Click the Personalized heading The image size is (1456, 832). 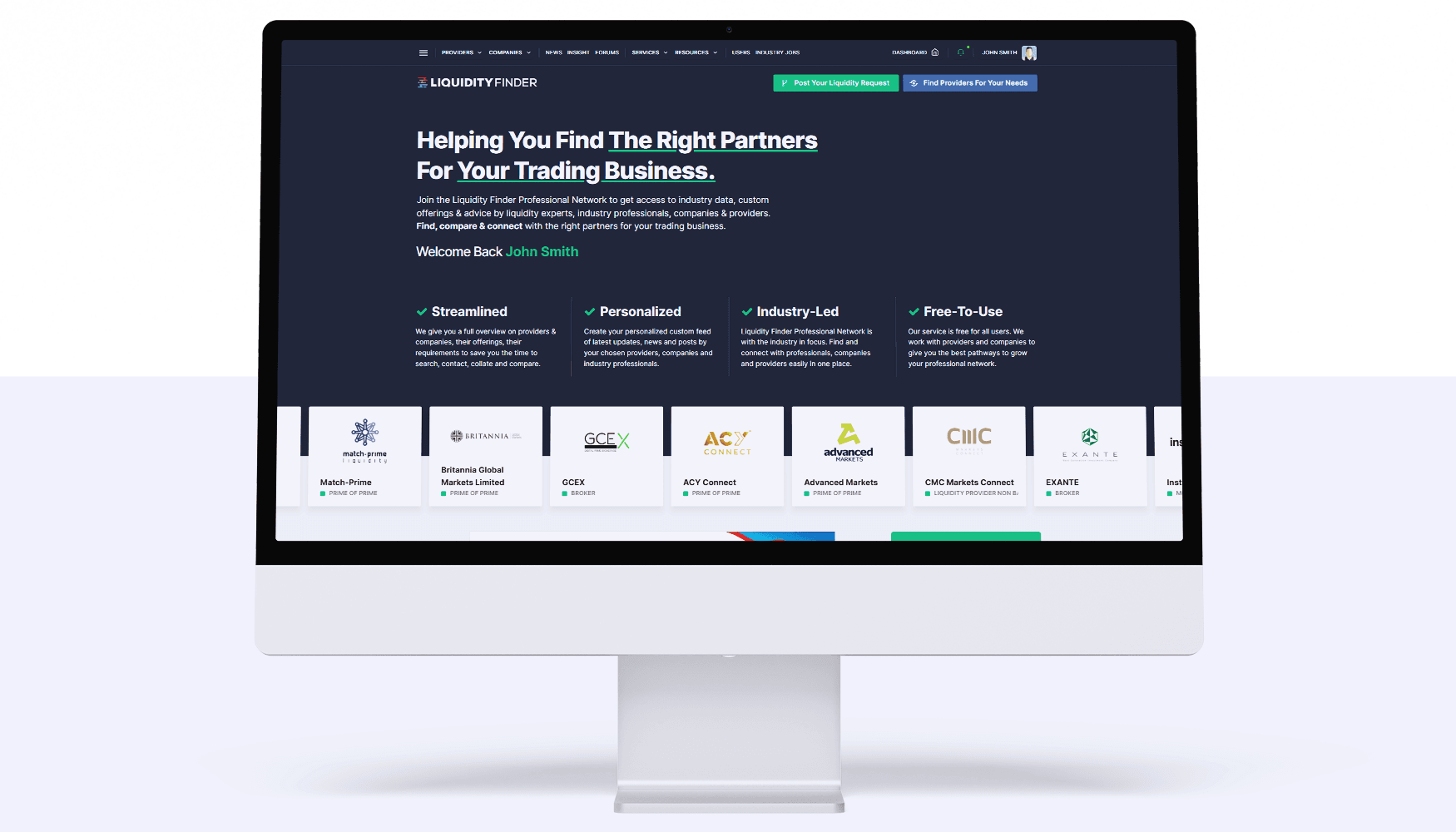[641, 311]
